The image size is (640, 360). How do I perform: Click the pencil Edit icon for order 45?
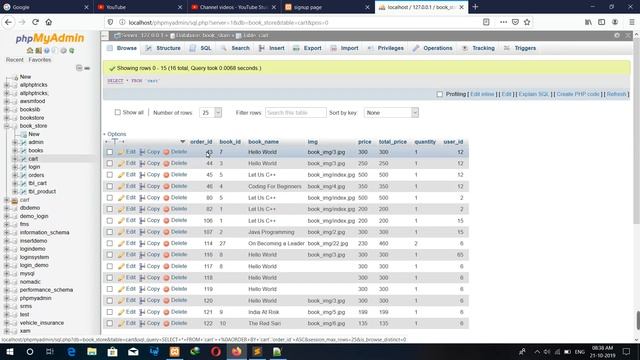(x=121, y=175)
